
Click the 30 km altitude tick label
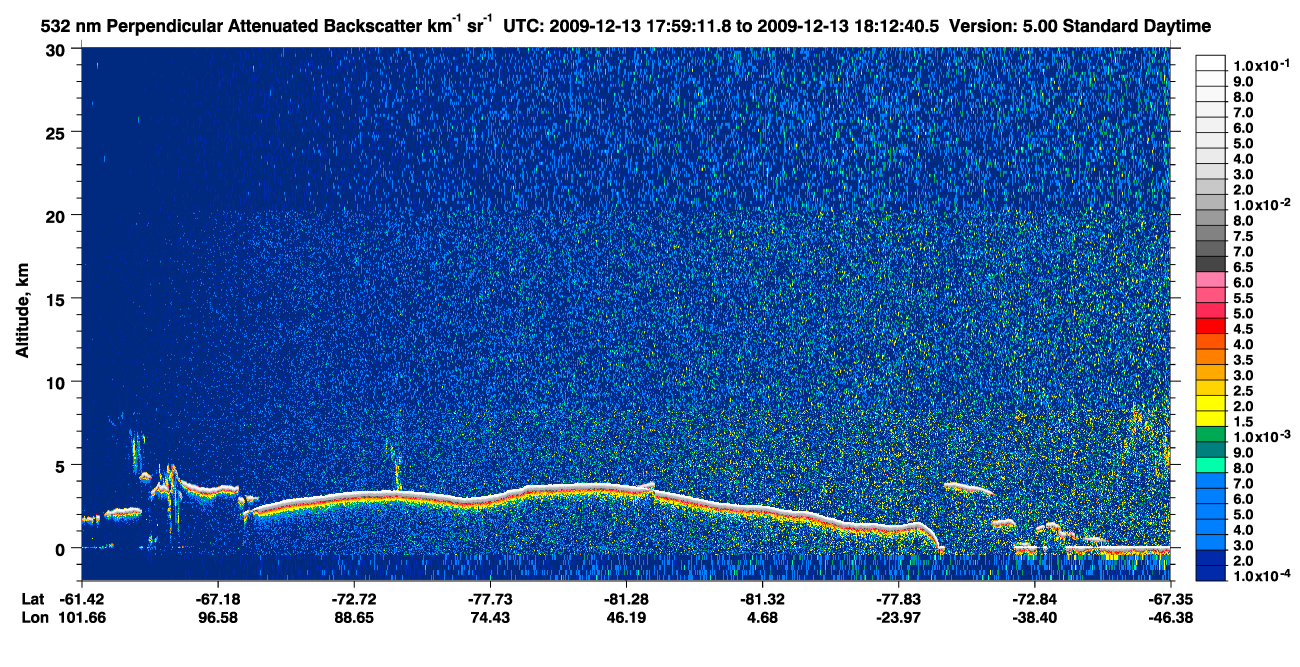point(58,49)
